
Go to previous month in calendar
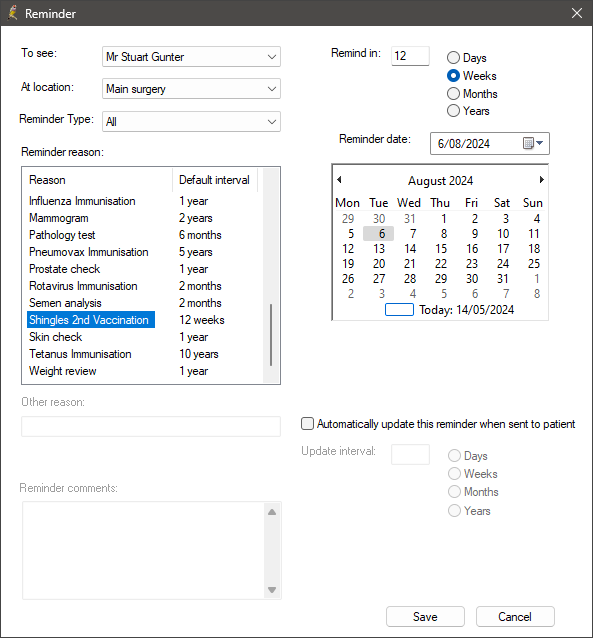339,179
